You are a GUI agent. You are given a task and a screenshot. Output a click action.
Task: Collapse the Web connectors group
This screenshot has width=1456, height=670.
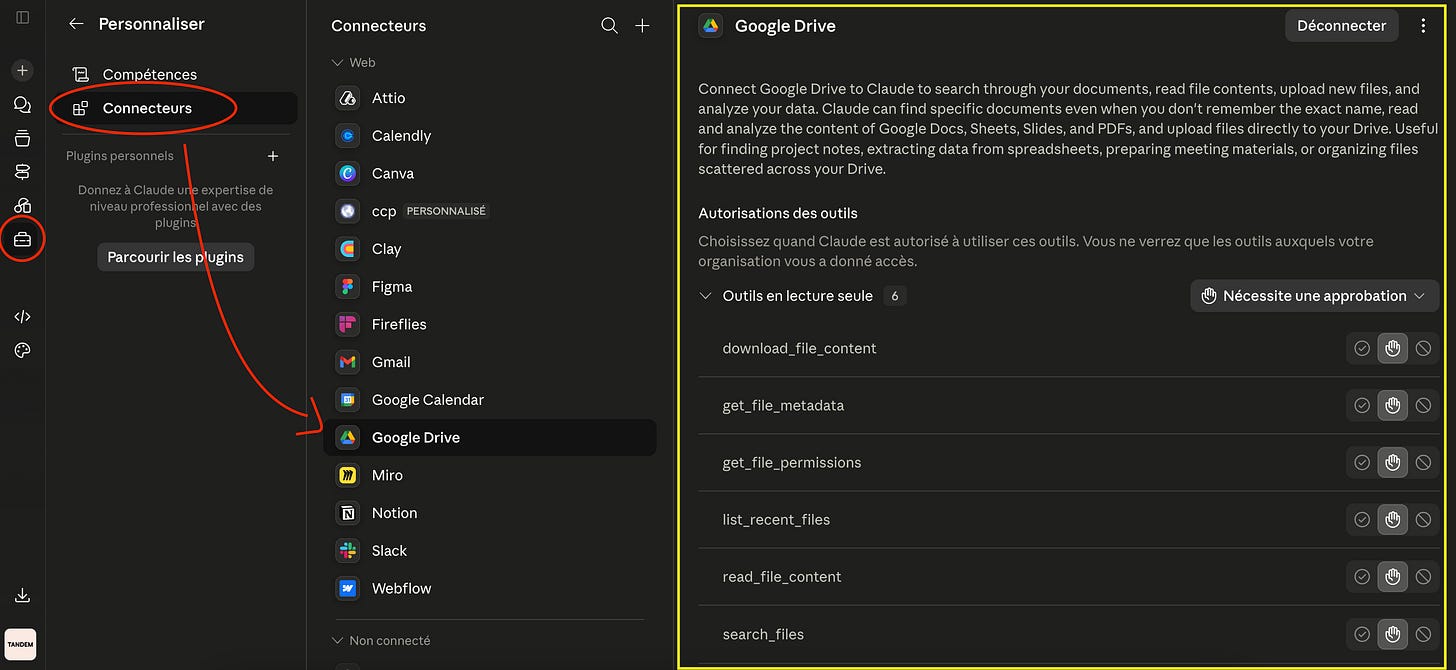click(337, 63)
